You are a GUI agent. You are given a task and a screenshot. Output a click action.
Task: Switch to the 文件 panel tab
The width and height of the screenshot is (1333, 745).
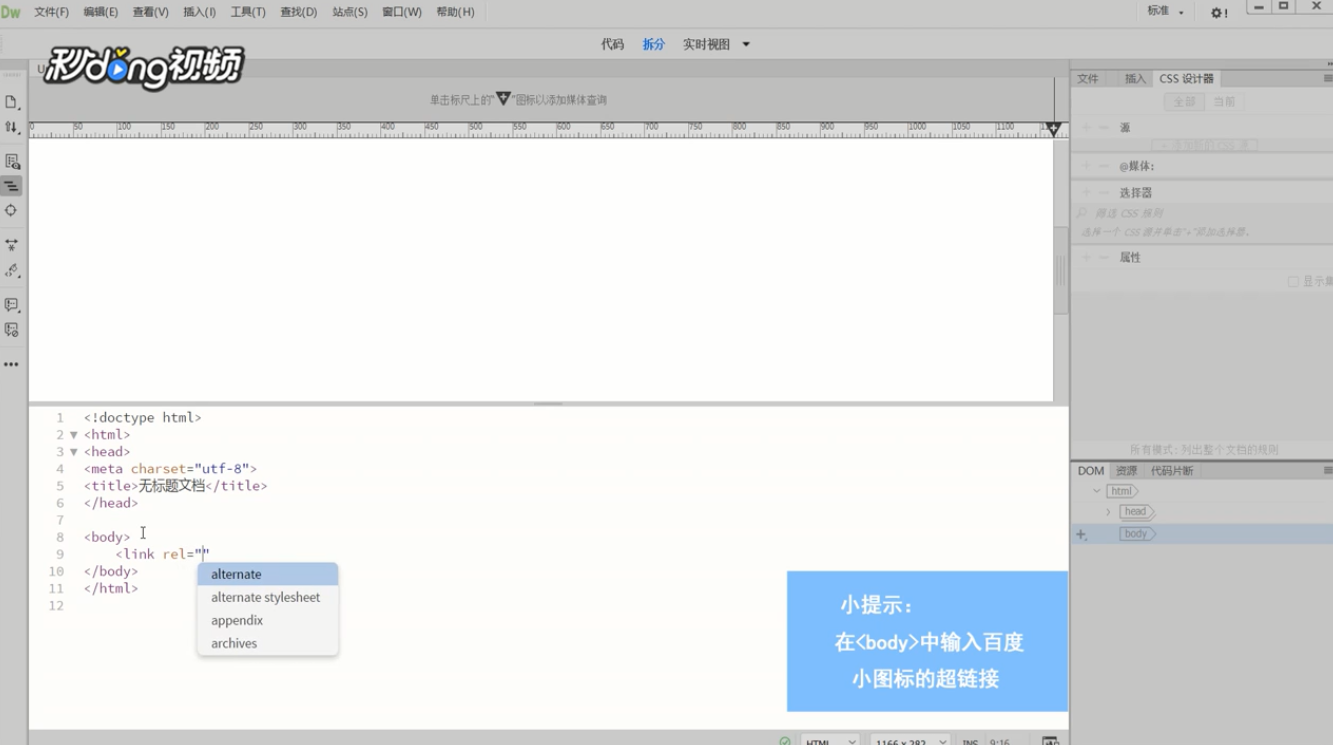[x=1087, y=79]
